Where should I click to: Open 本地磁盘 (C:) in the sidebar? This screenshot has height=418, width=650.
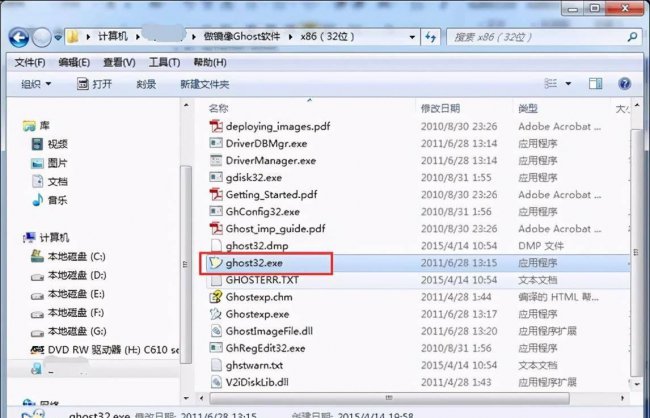click(68, 256)
